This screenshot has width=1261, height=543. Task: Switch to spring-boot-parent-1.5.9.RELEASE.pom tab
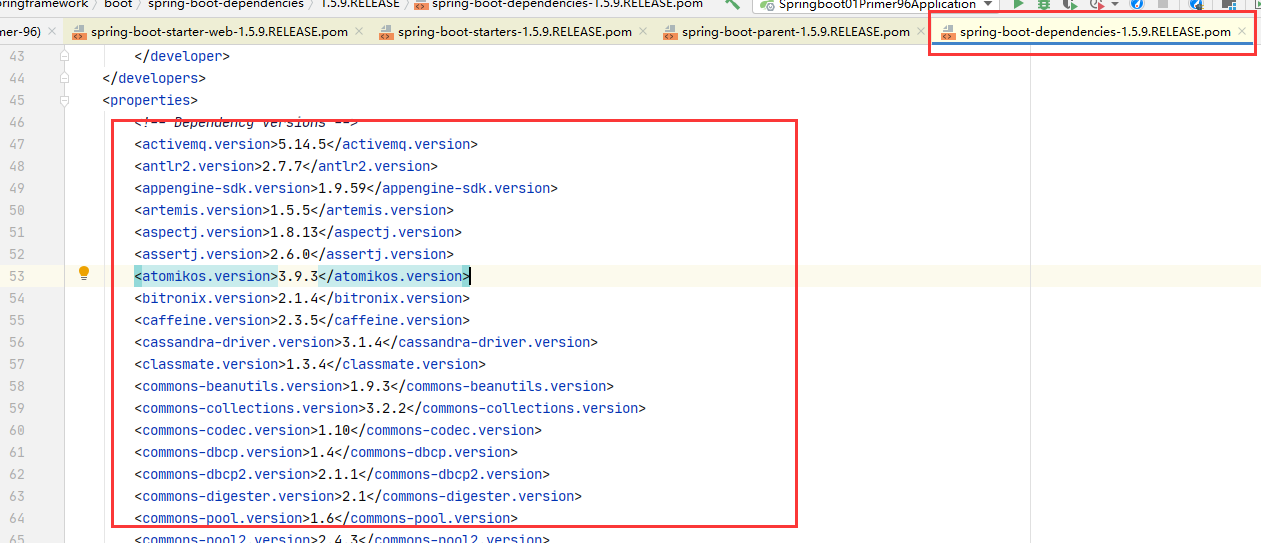click(x=796, y=32)
